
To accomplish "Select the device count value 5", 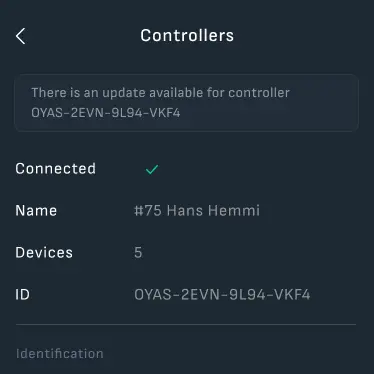I will pyautogui.click(x=138, y=253).
